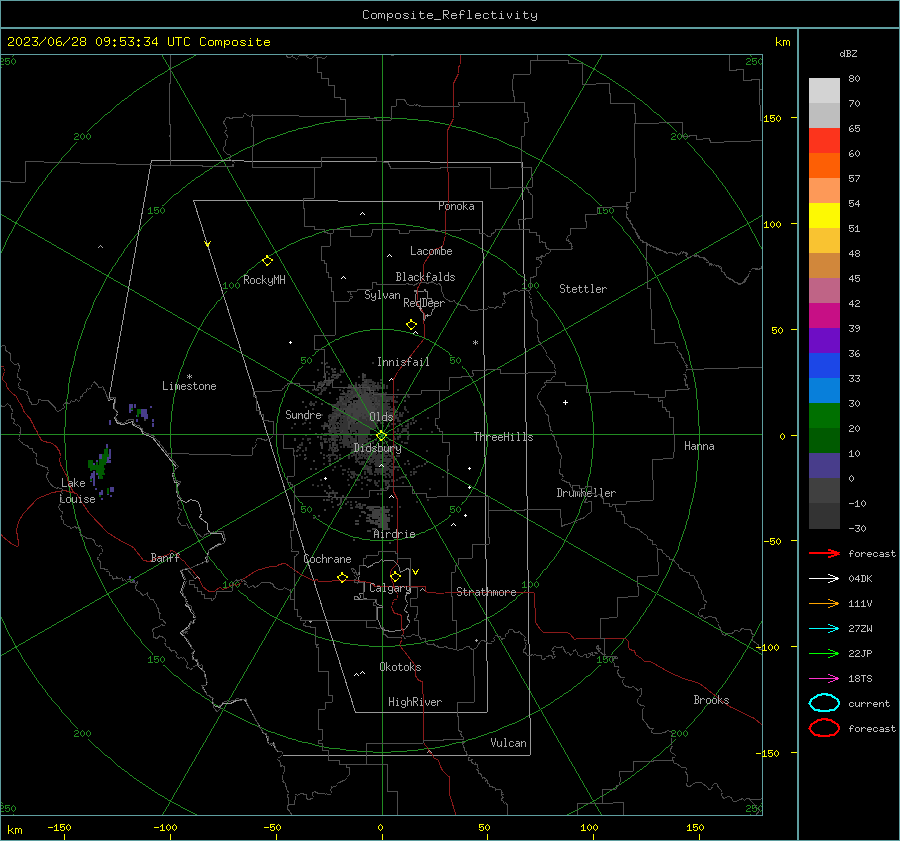Click the yellow diamond marker above Calgary
This screenshot has width=900, height=841.
point(395,576)
